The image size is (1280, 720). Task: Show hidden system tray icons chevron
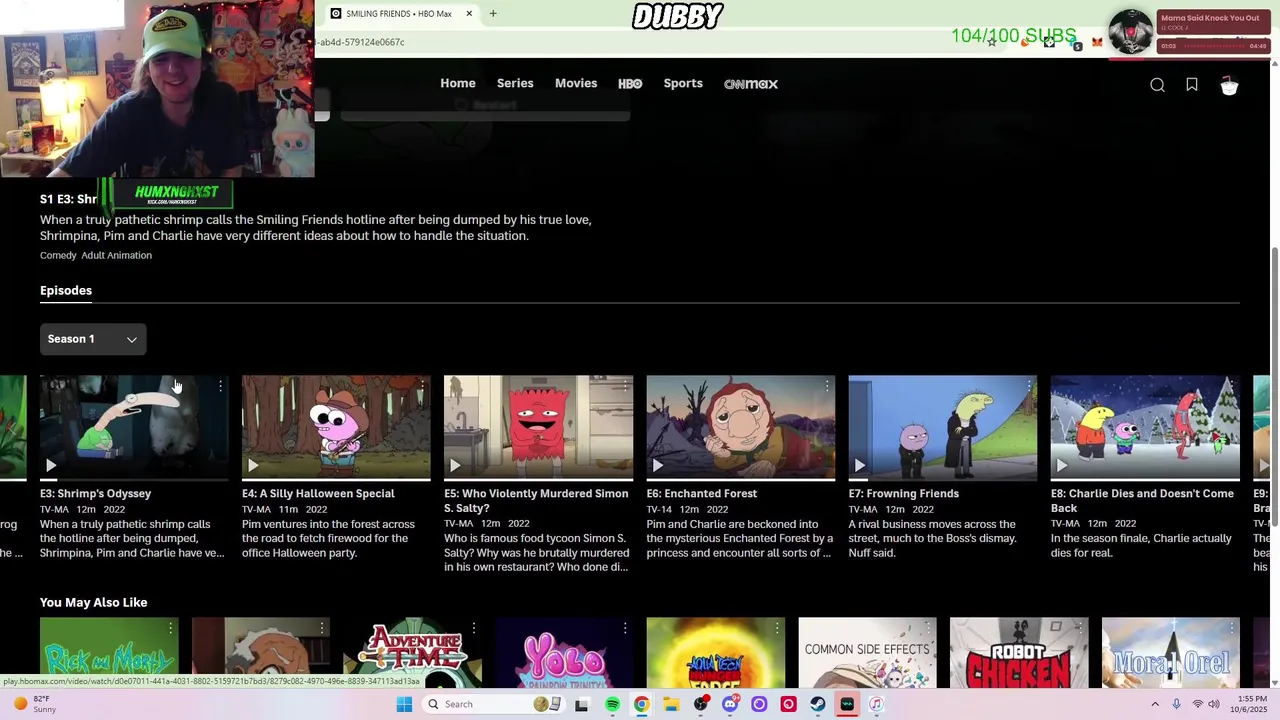point(1155,704)
